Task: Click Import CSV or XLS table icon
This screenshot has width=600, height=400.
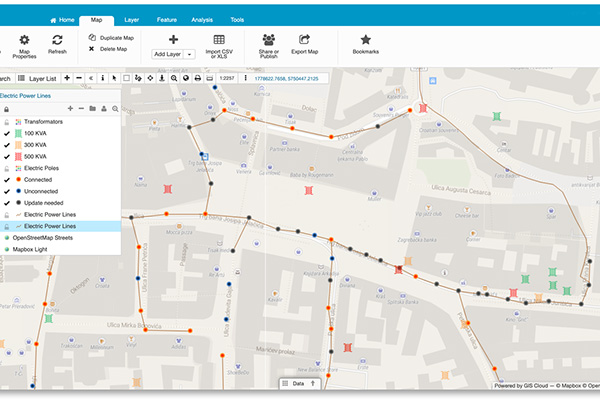Action: point(219,39)
